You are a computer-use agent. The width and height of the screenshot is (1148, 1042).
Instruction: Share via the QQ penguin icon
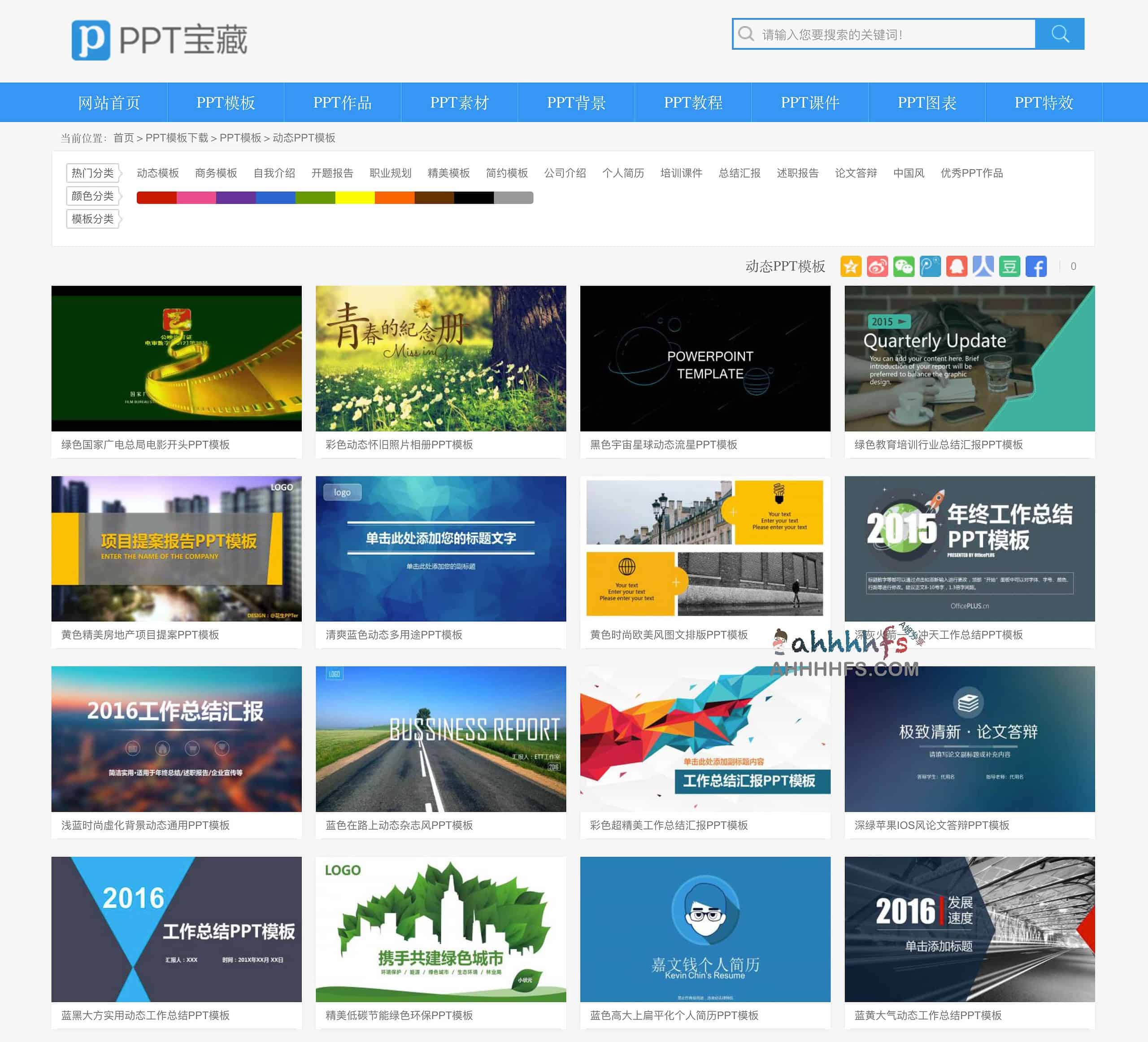pyautogui.click(x=957, y=266)
